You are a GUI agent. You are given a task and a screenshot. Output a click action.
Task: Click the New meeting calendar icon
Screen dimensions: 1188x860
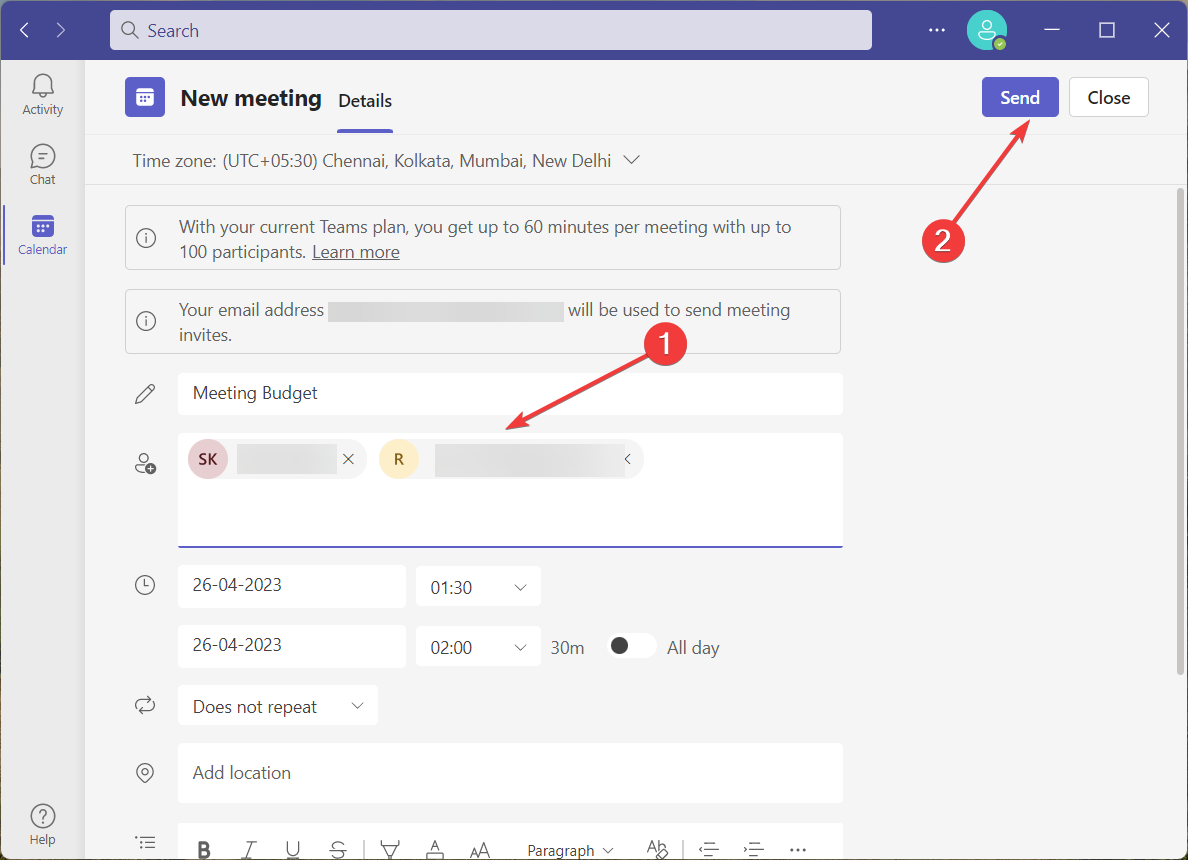click(145, 97)
